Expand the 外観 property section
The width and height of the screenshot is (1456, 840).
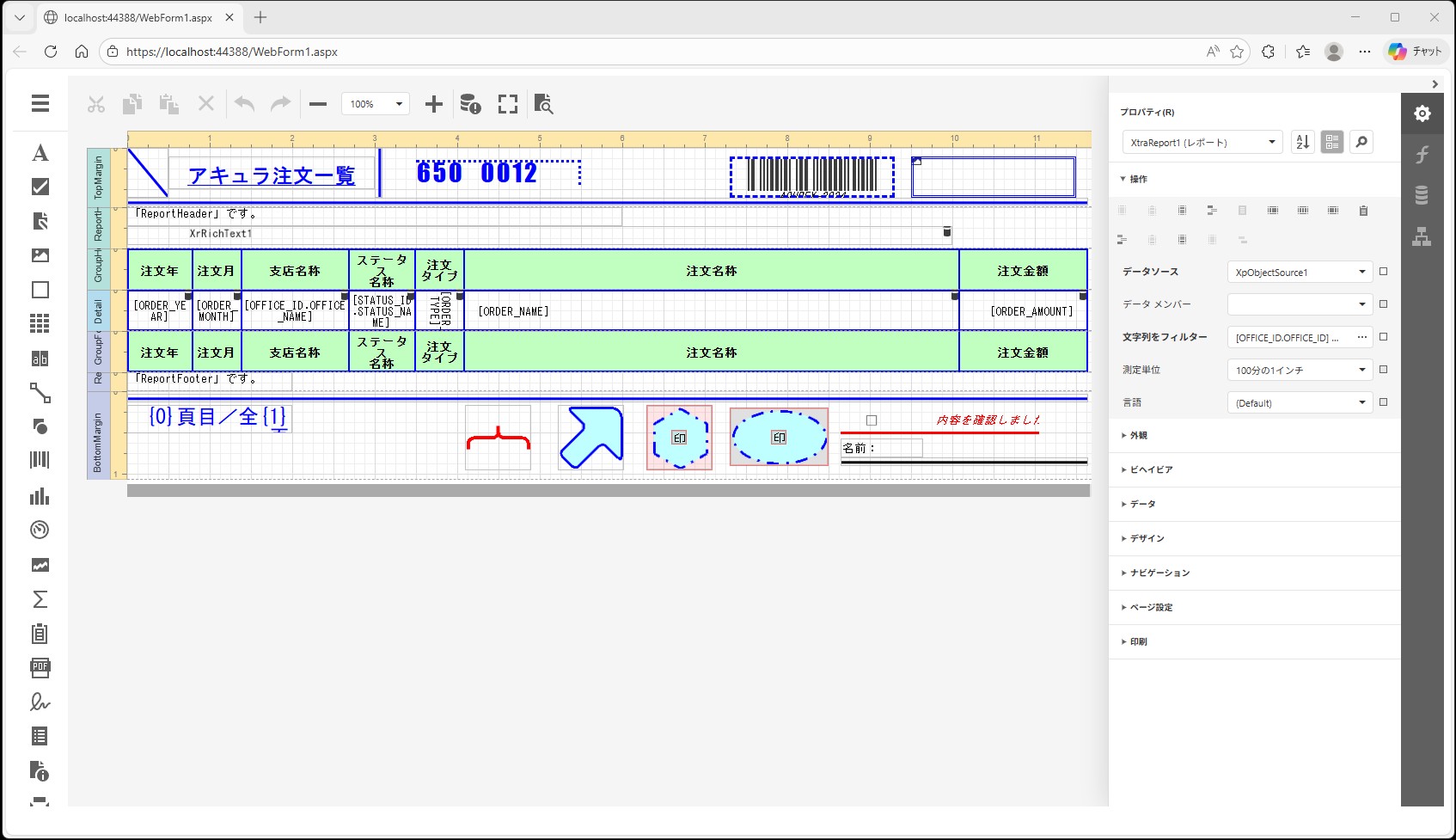[x=1139, y=436]
